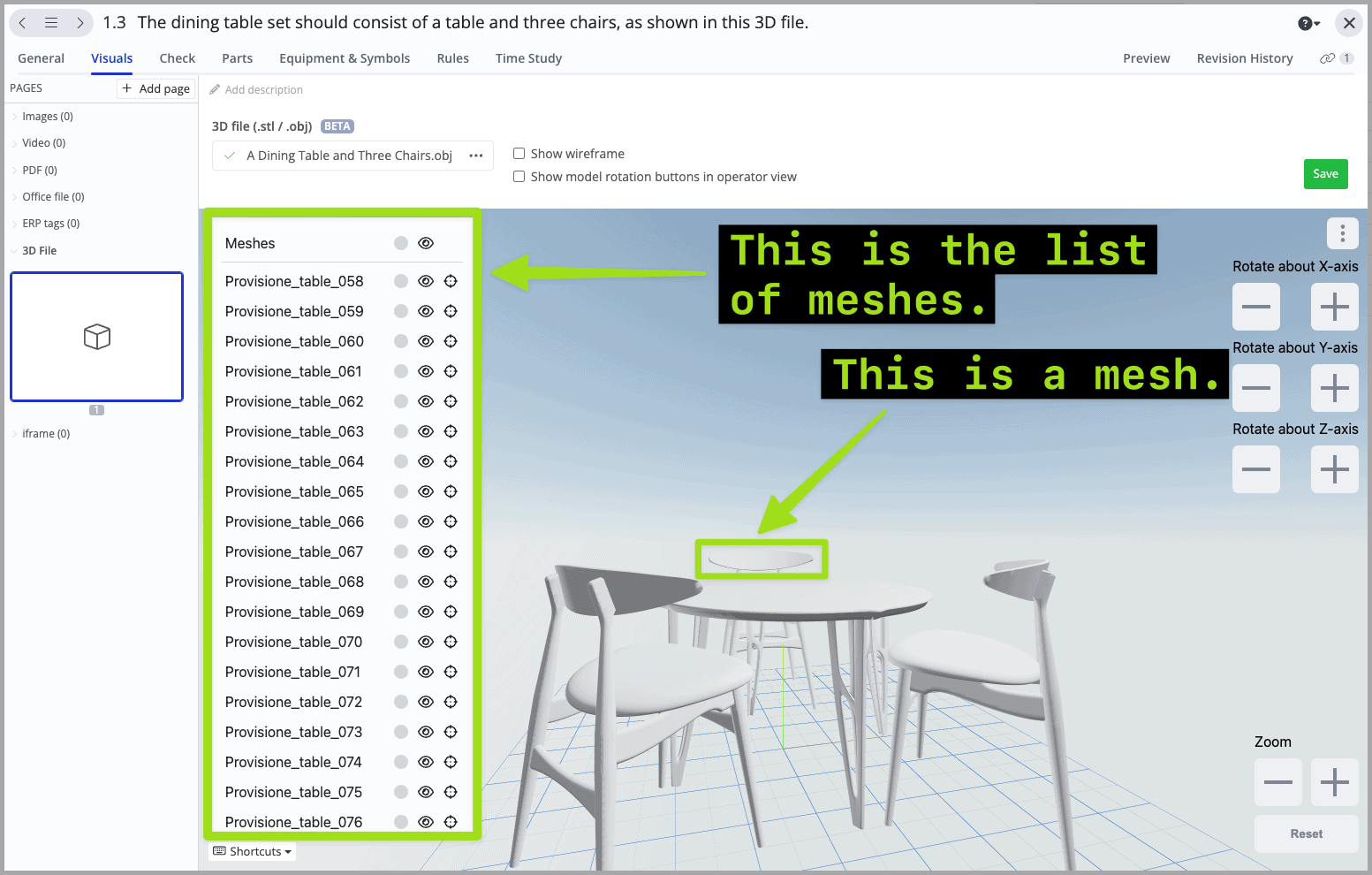Hide the Provisione_table_060 mesh with its eye toggle
The image size is (1372, 875).
pos(425,341)
